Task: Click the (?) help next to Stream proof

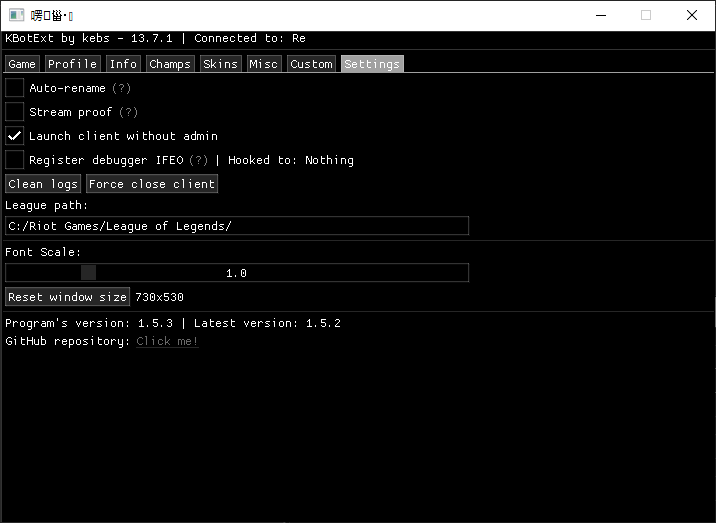Action: click(128, 112)
